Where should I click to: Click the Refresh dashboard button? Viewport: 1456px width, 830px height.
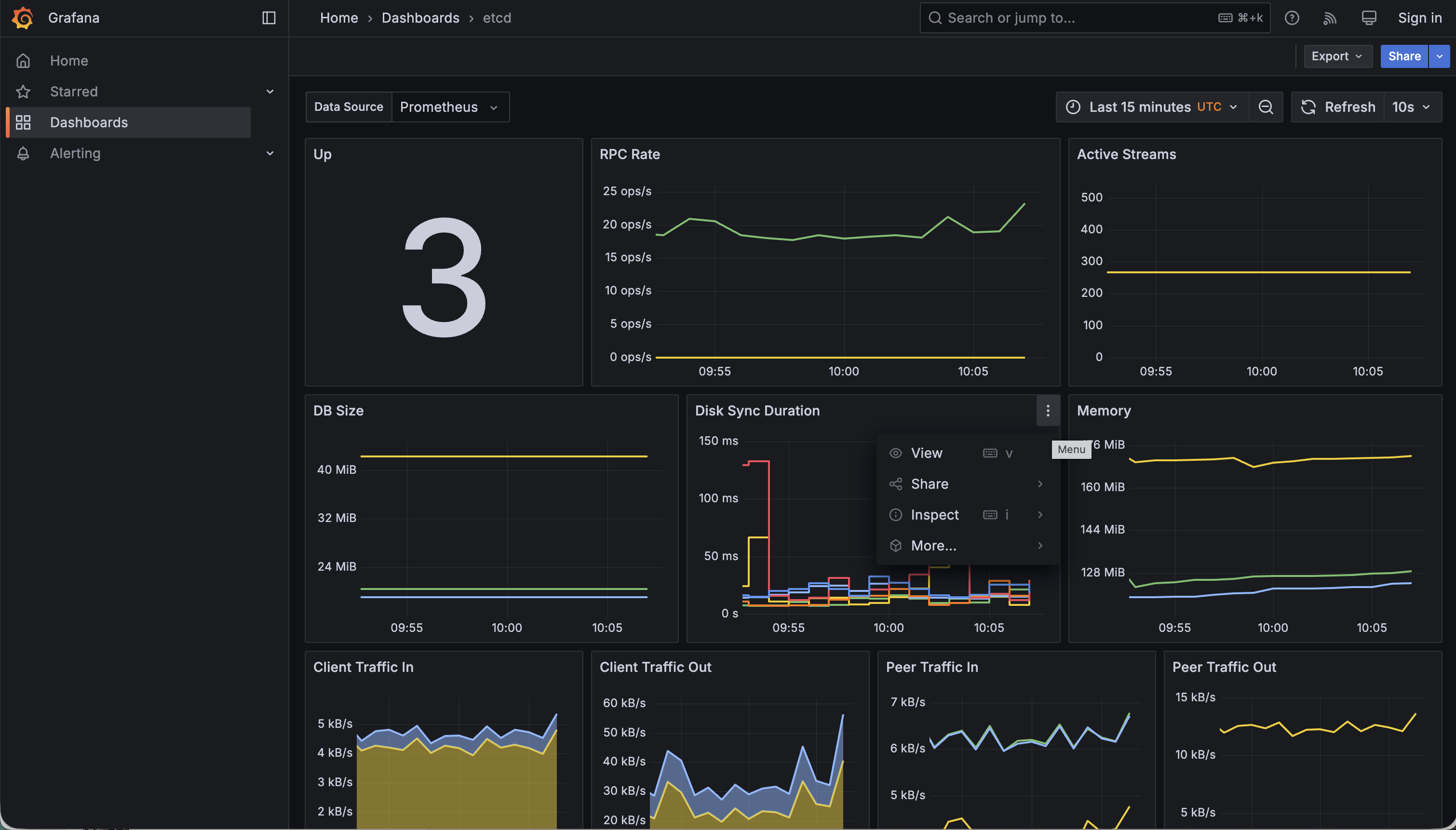click(x=1337, y=107)
